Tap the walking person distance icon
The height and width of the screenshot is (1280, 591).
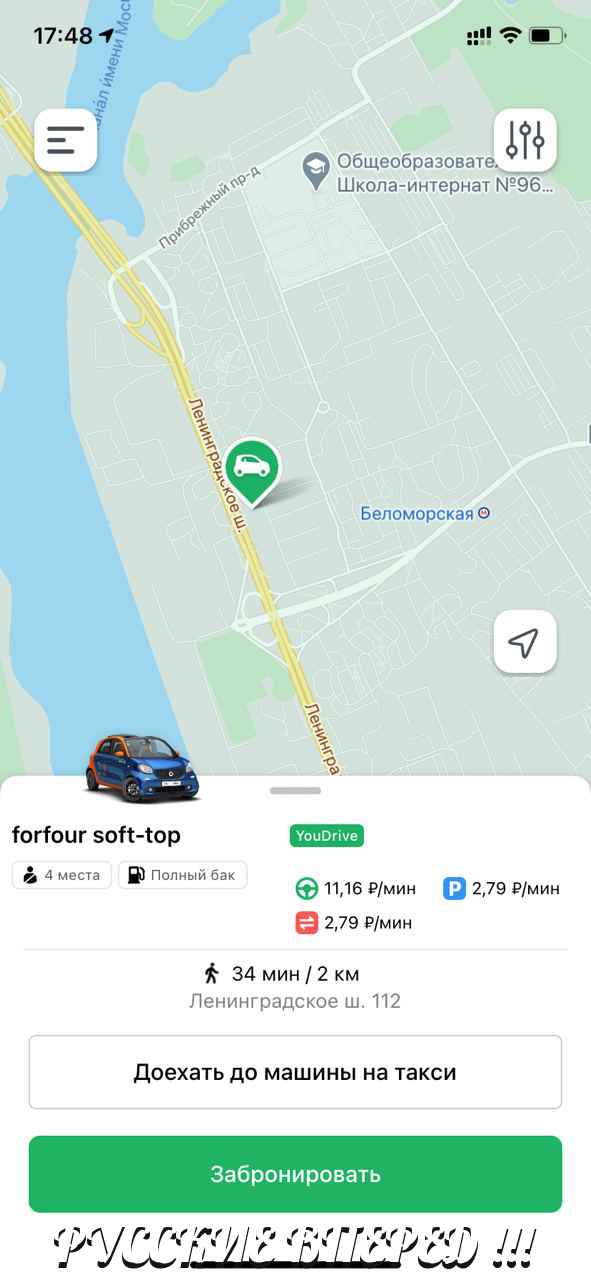point(211,973)
